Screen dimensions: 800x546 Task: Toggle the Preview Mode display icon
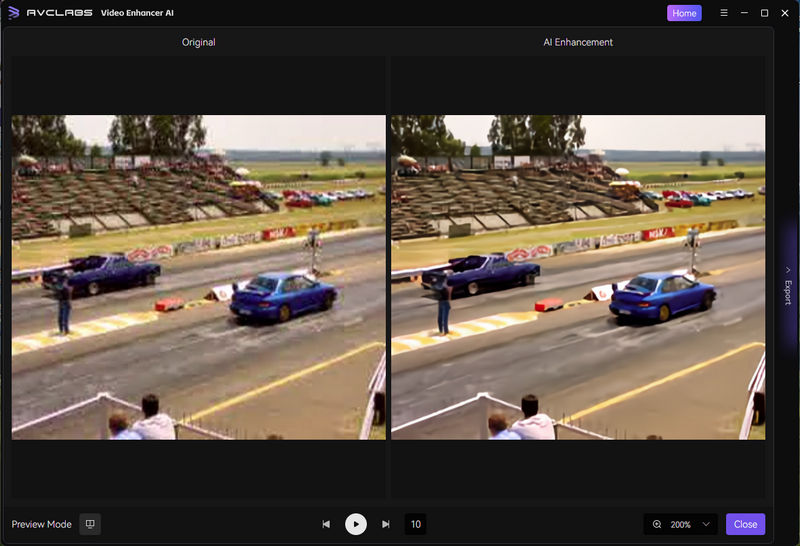[90, 524]
